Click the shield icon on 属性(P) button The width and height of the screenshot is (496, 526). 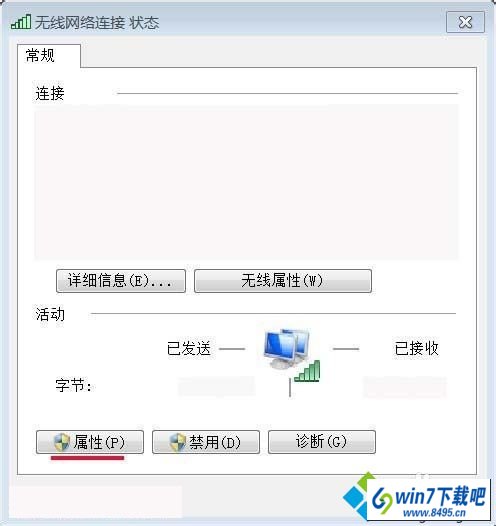tap(62, 442)
